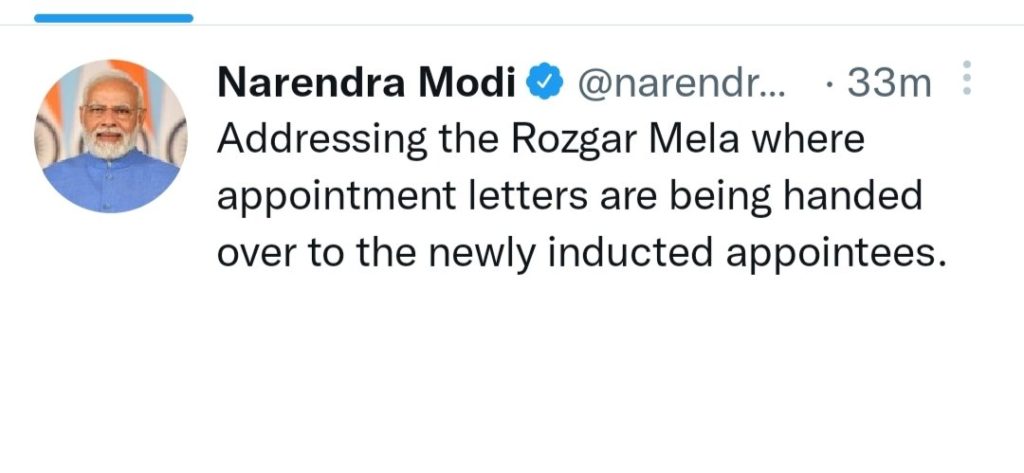This screenshot has width=1024, height=473.
Task: Open the tweet's three-dot more options menu
Action: tap(966, 78)
